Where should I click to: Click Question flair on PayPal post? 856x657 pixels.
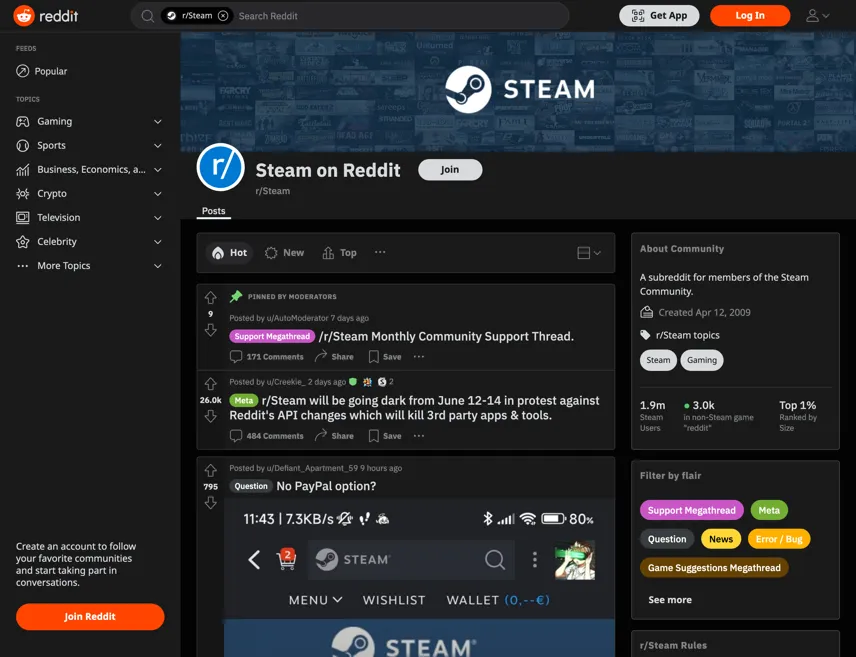coord(251,486)
